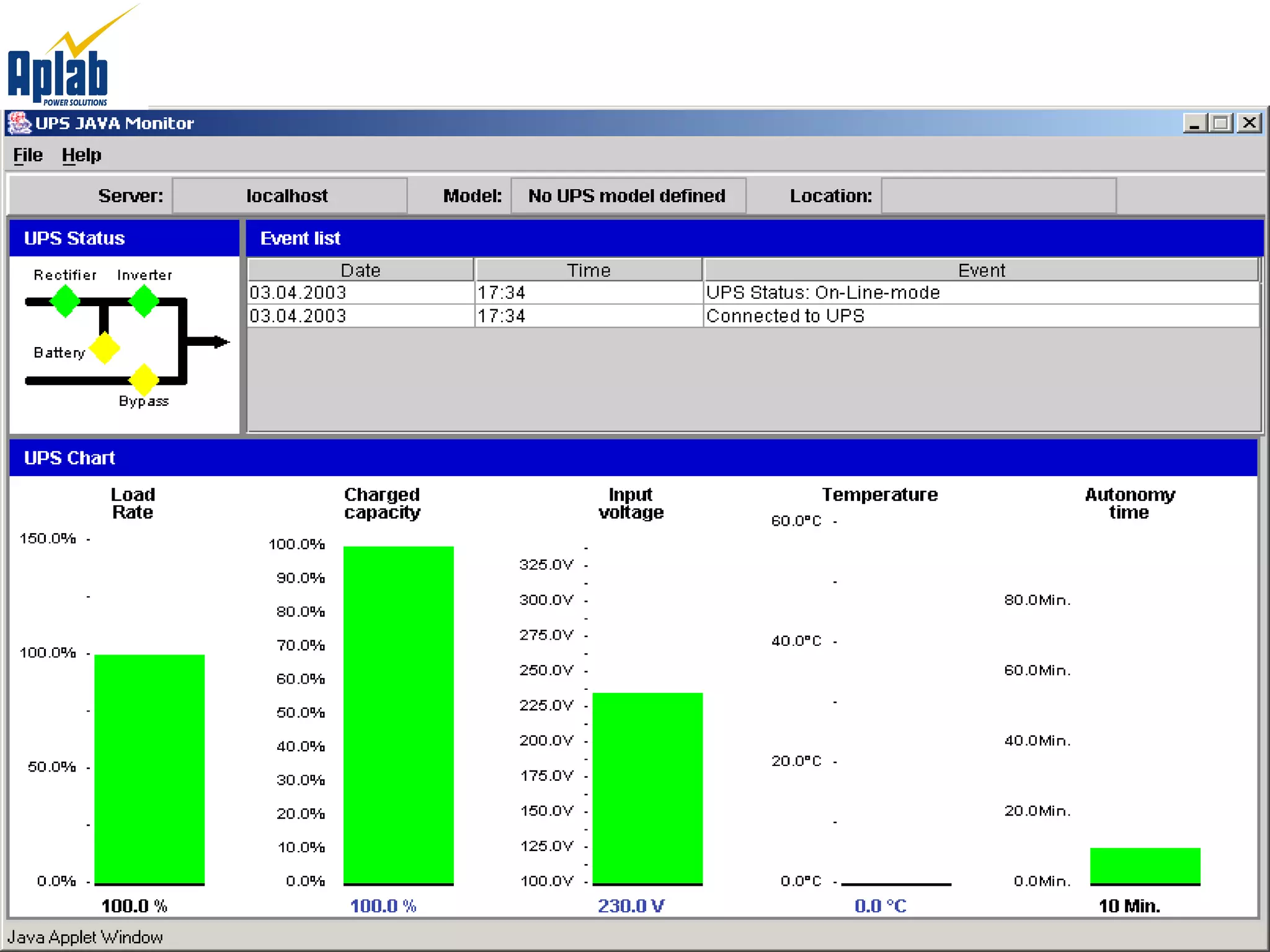Click the UPS output arrow icon
Image resolution: width=1270 pixels, height=952 pixels.
tap(214, 342)
